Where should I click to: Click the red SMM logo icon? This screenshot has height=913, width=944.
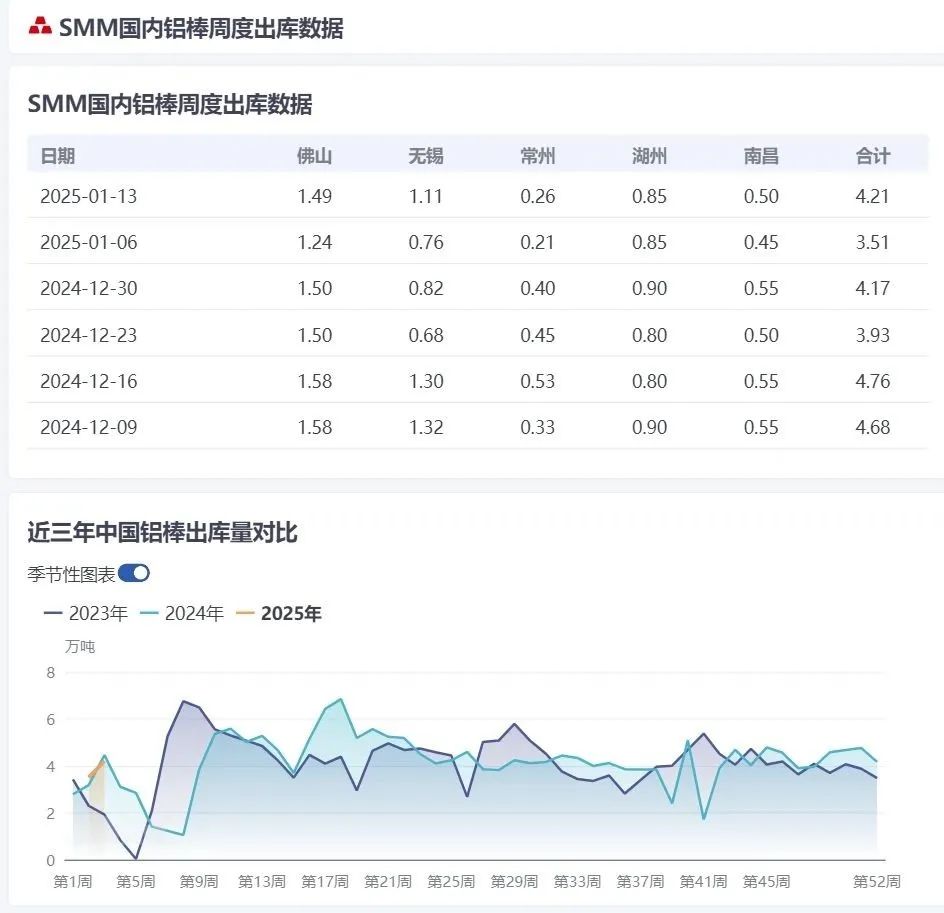point(40,26)
